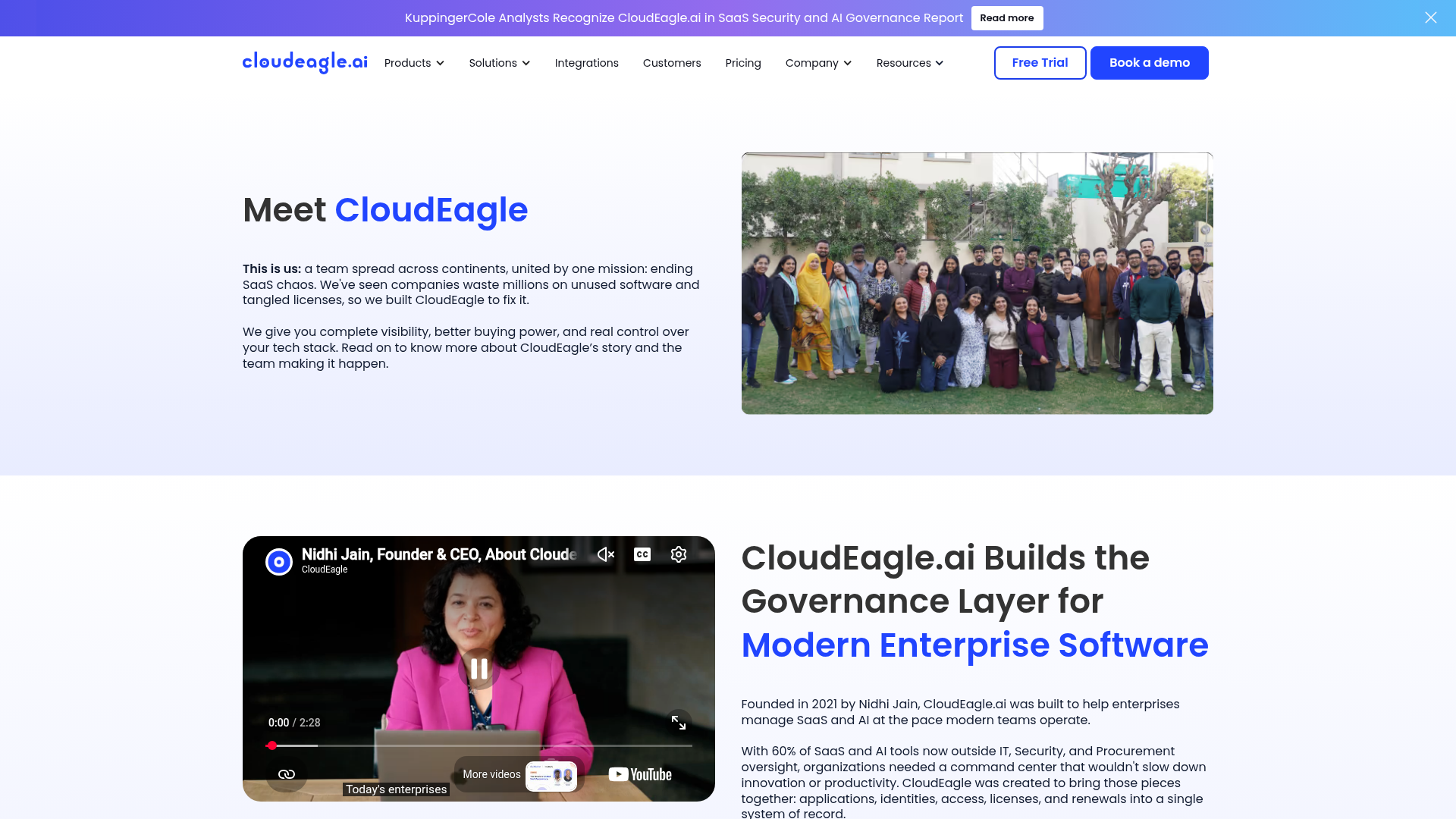Click the Read more banner button
Viewport: 1456px width, 819px height.
coord(1006,17)
